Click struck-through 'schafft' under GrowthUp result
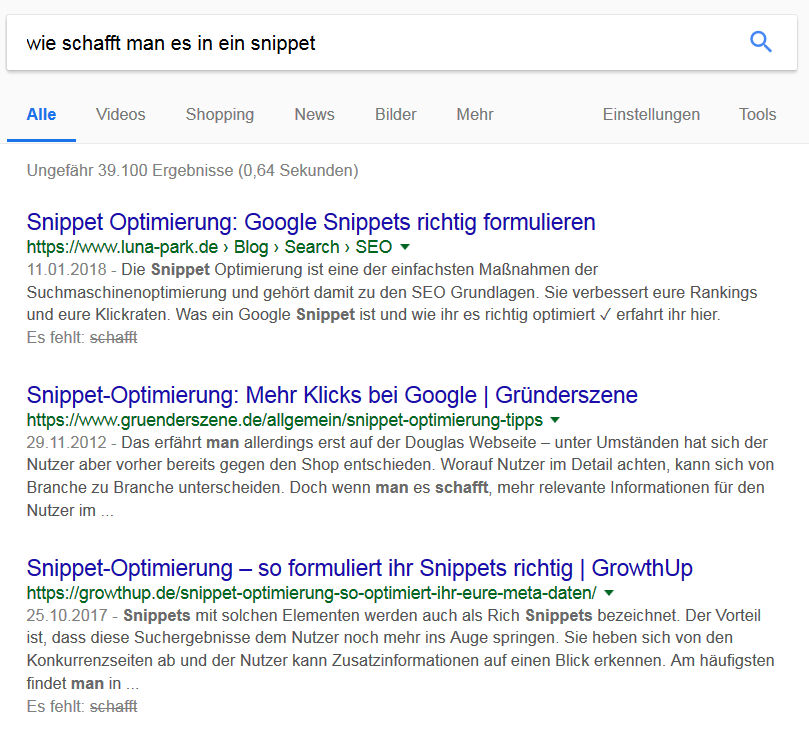Image resolution: width=809 pixels, height=737 pixels. pyautogui.click(x=114, y=706)
